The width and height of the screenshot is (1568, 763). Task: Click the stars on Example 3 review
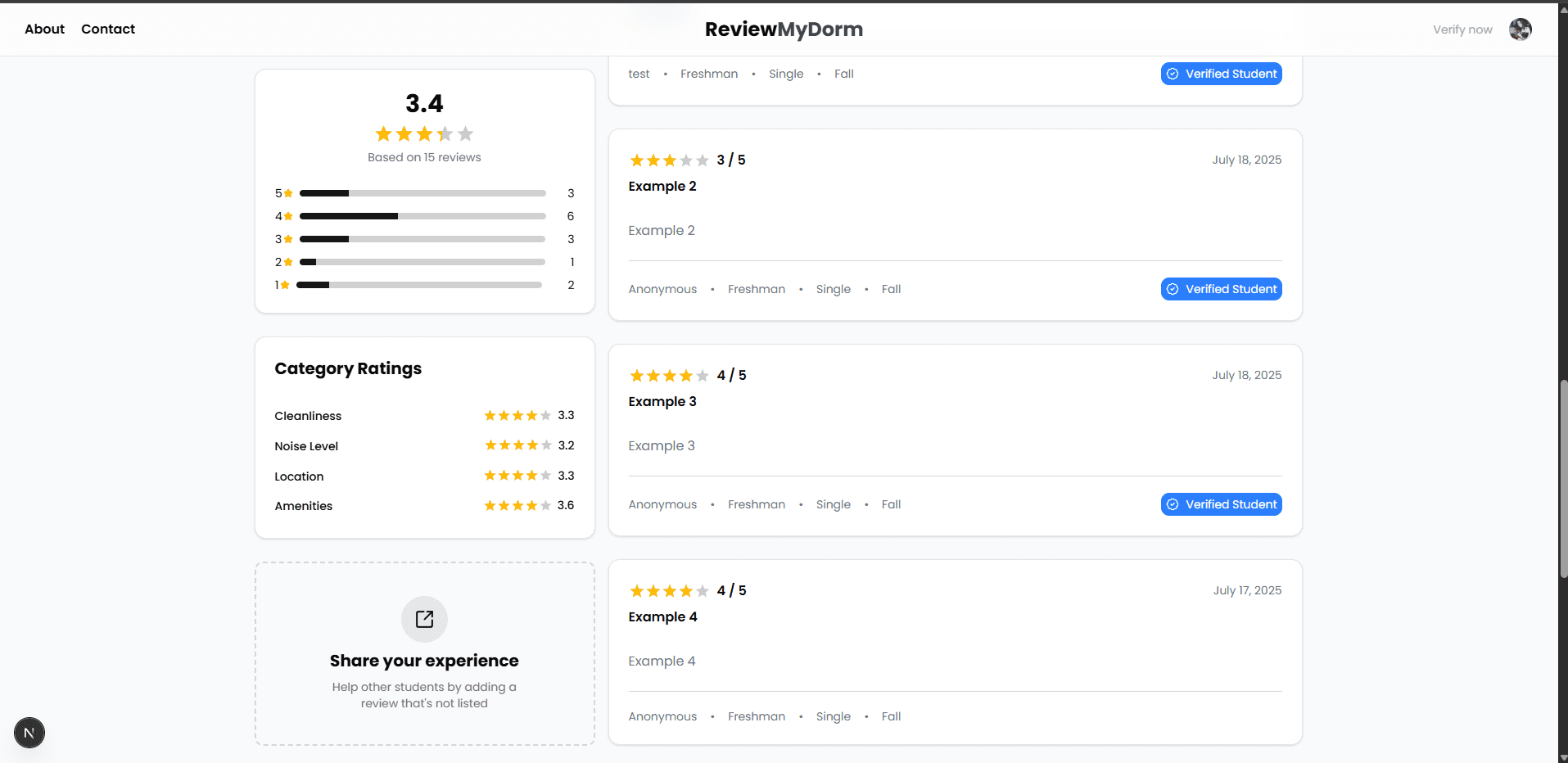(669, 376)
